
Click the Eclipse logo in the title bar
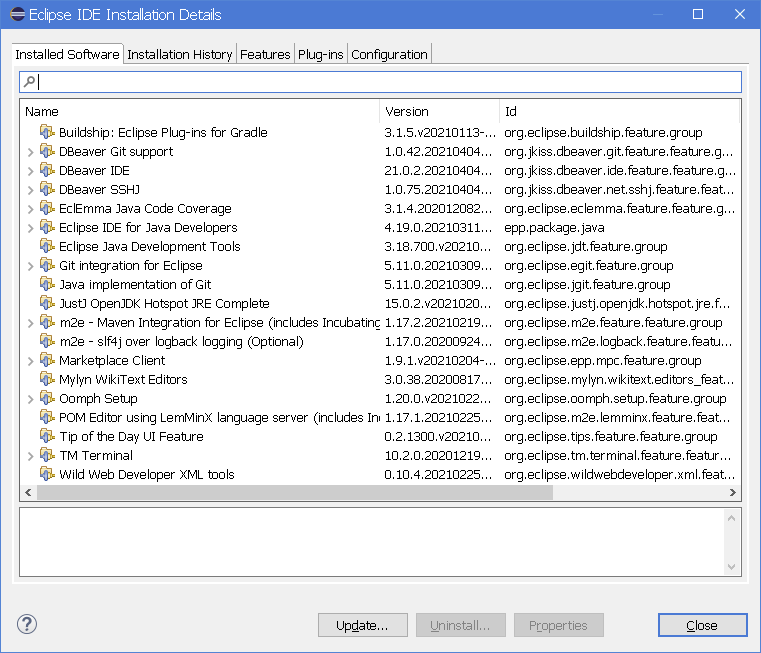[x=17, y=14]
